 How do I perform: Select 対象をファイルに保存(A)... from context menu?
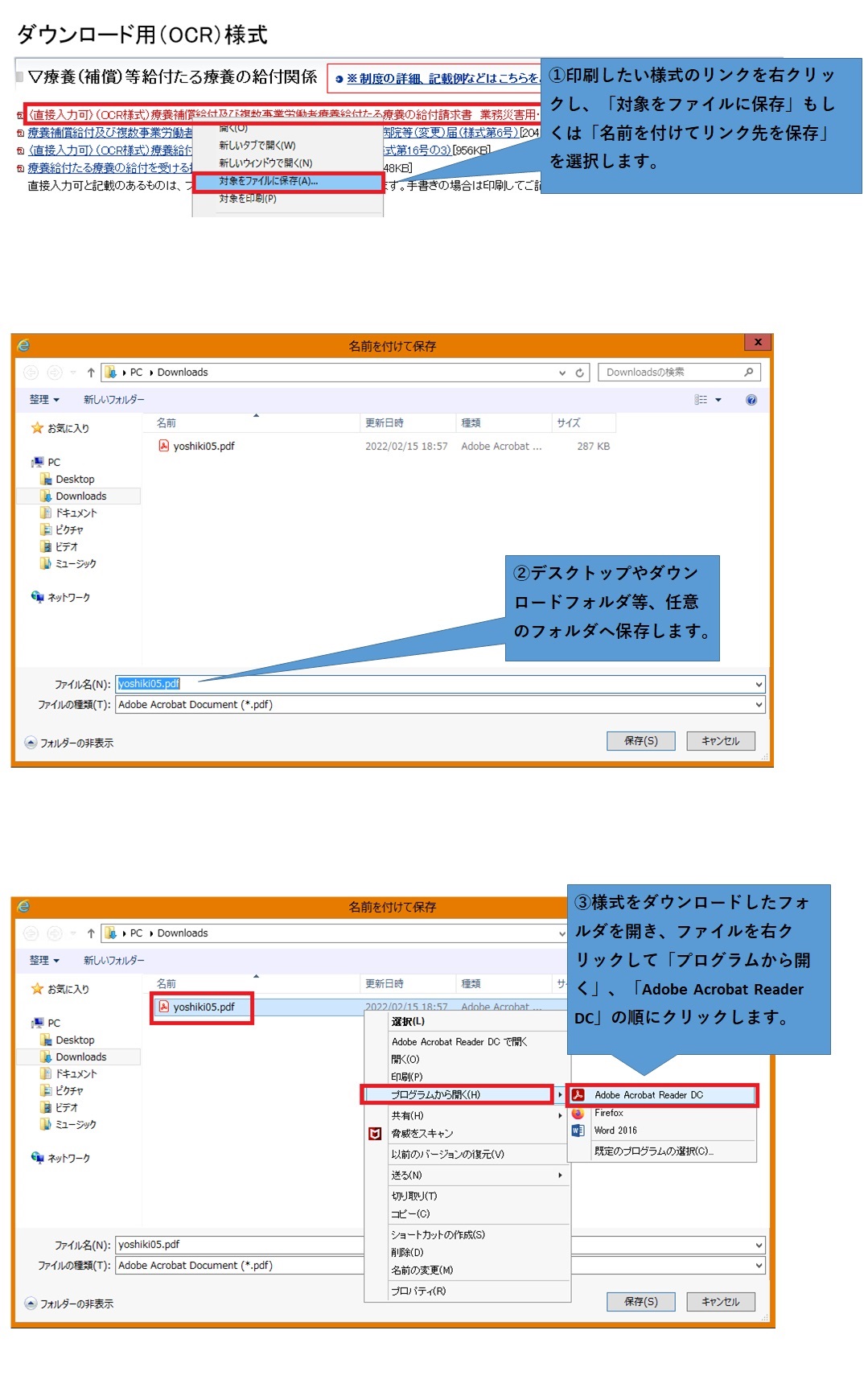coord(269,182)
